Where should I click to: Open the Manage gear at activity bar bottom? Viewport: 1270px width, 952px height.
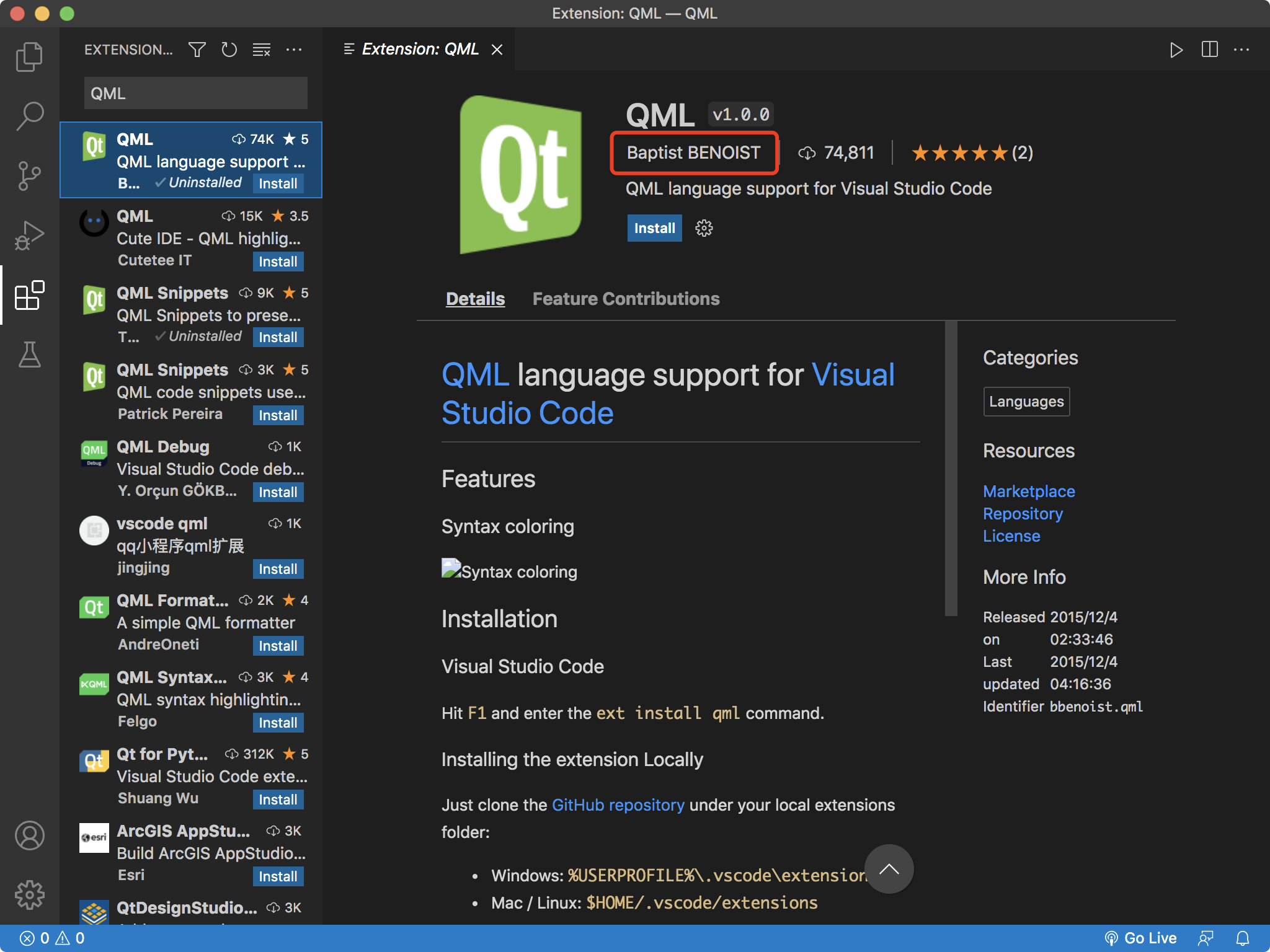pyautogui.click(x=29, y=895)
